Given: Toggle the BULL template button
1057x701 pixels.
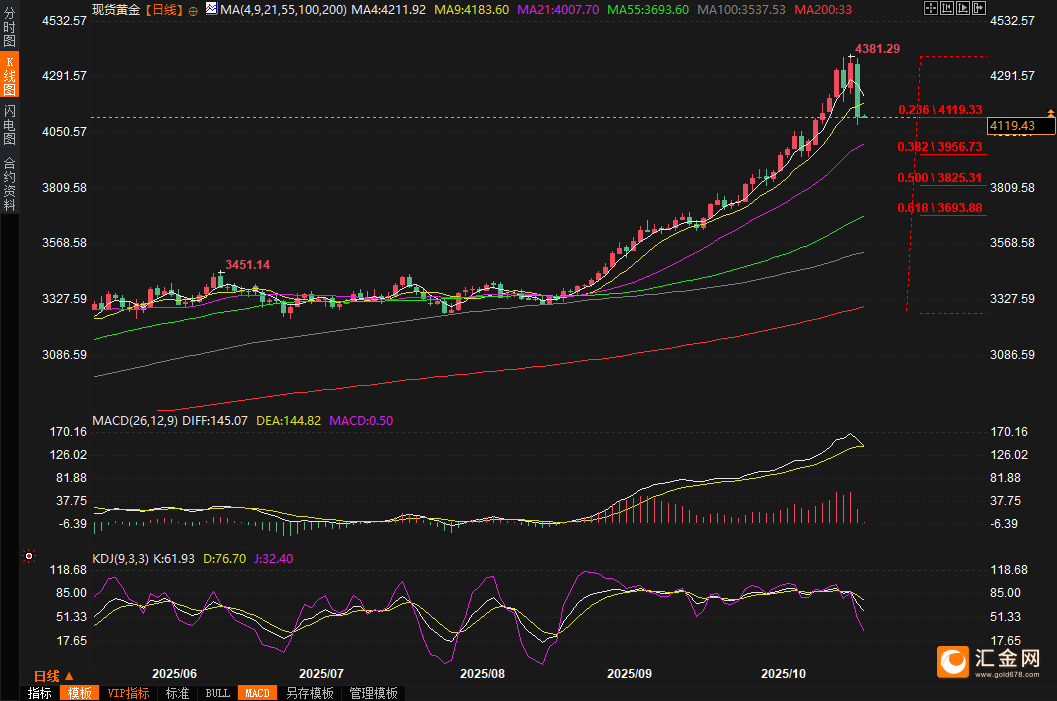Looking at the screenshot, I should pos(217,693).
